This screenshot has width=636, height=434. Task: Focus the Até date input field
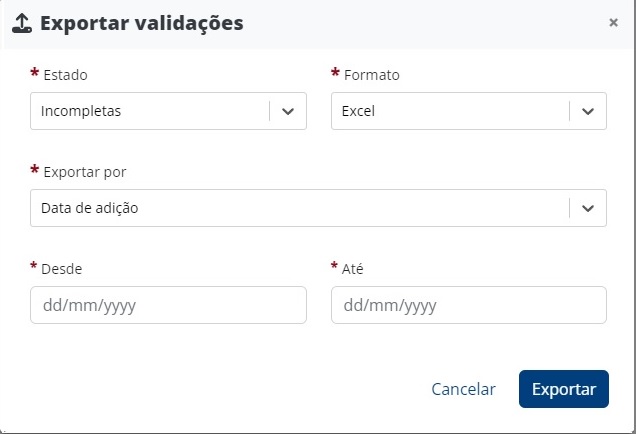[x=468, y=305]
